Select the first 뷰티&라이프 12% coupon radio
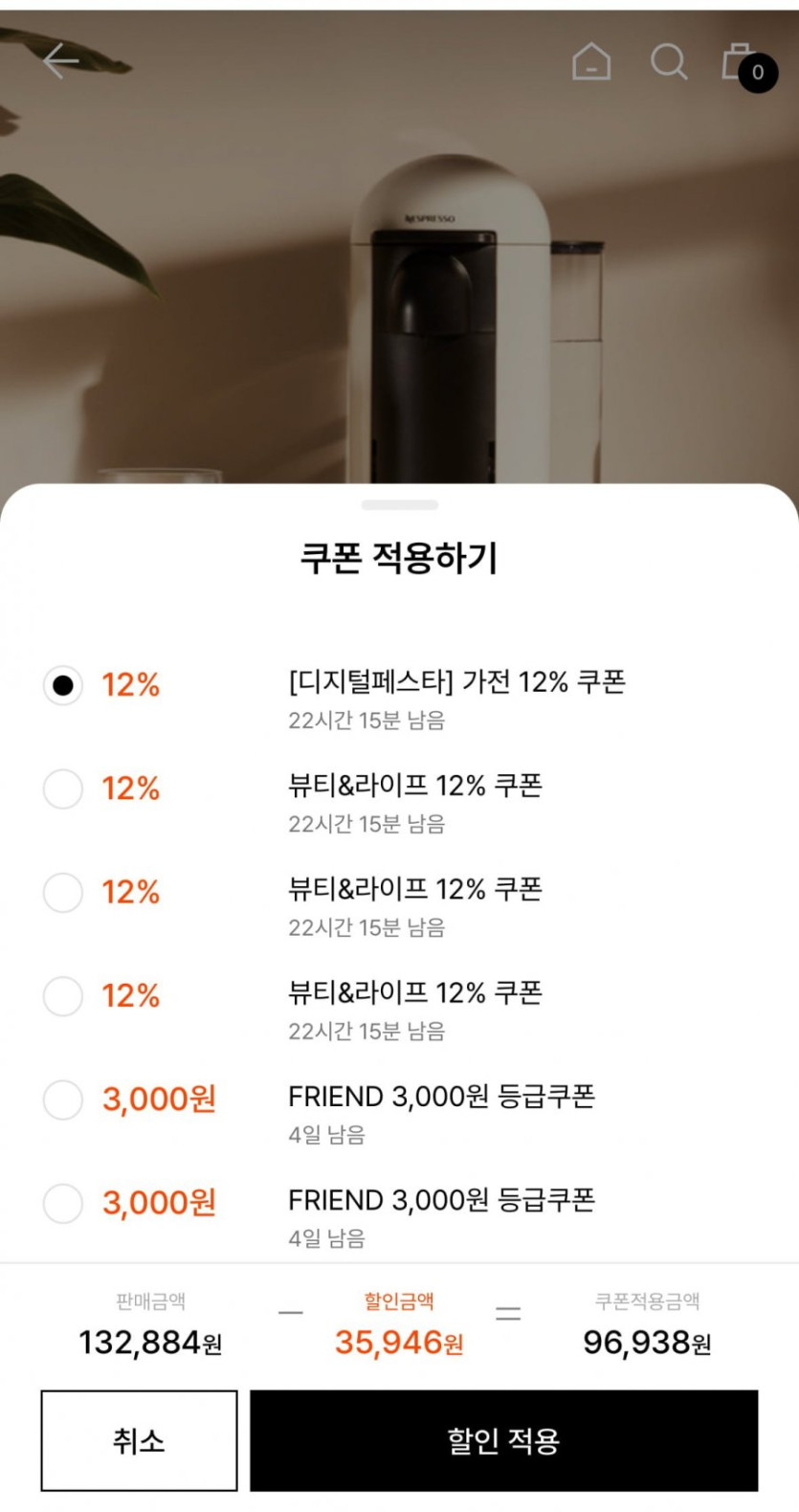 coord(63,789)
